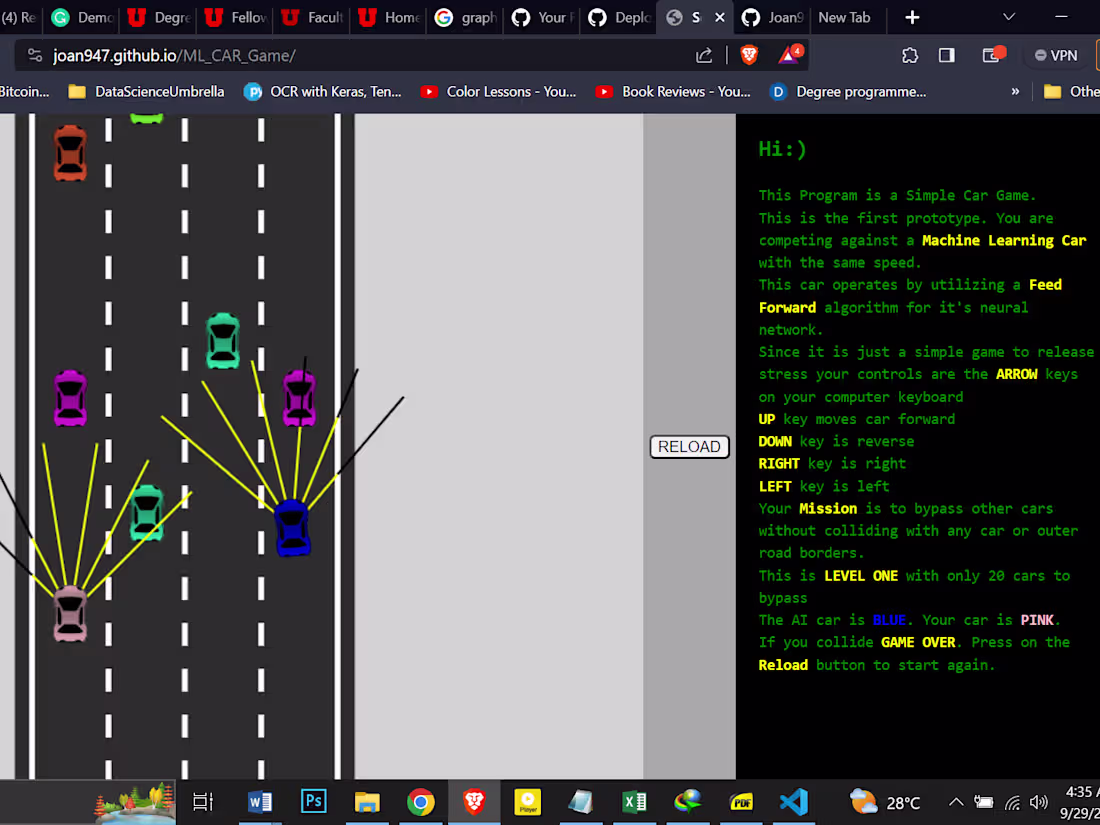The image size is (1100, 825).
Task: Click the share icon in address bar
Action: 704,55
